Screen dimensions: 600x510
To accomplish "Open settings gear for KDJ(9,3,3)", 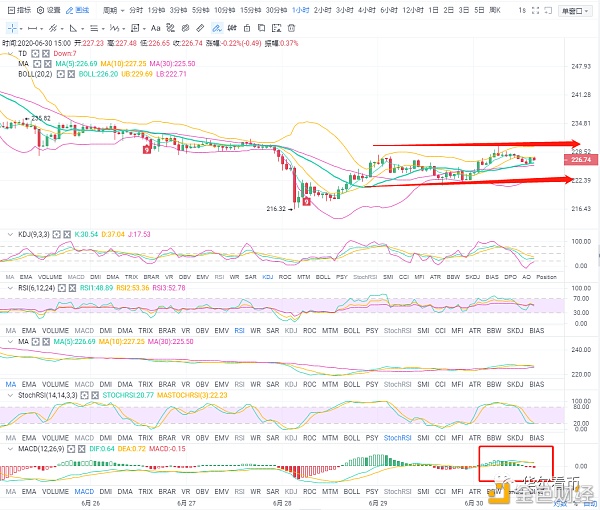I will 57,234.
